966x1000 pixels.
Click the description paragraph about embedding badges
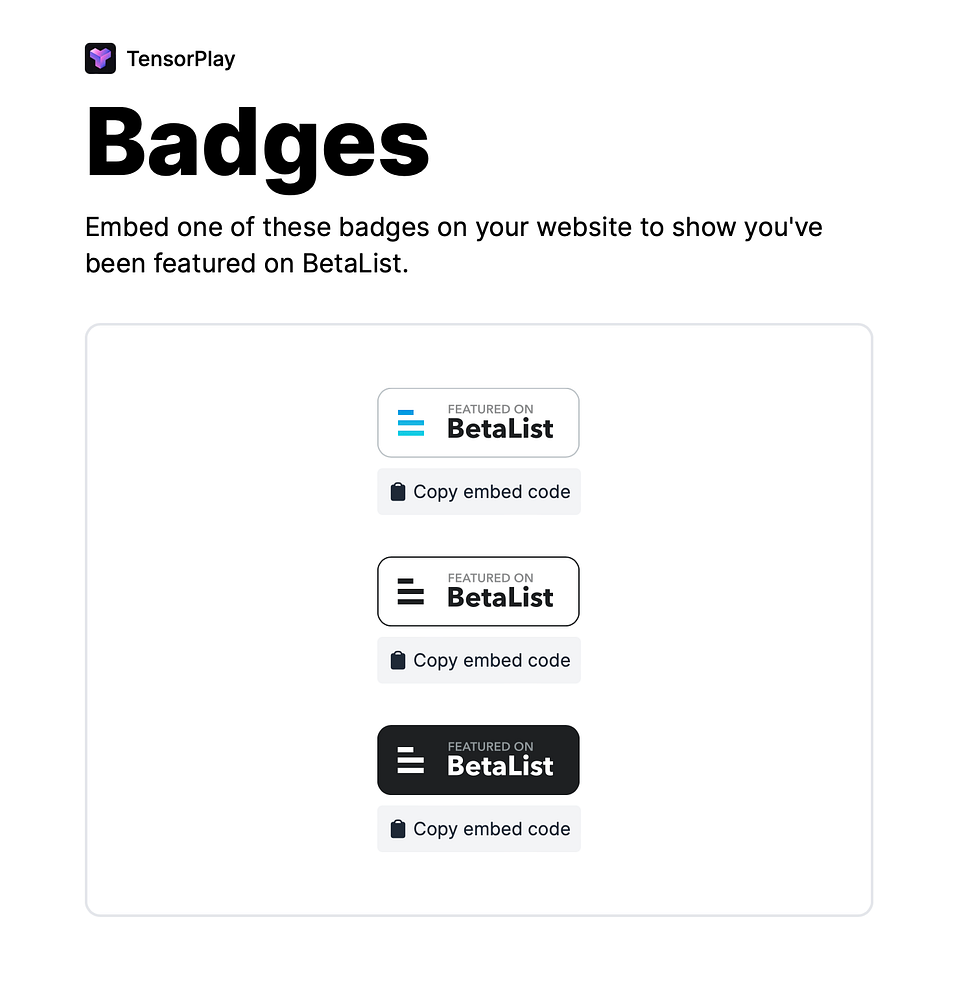pos(454,245)
